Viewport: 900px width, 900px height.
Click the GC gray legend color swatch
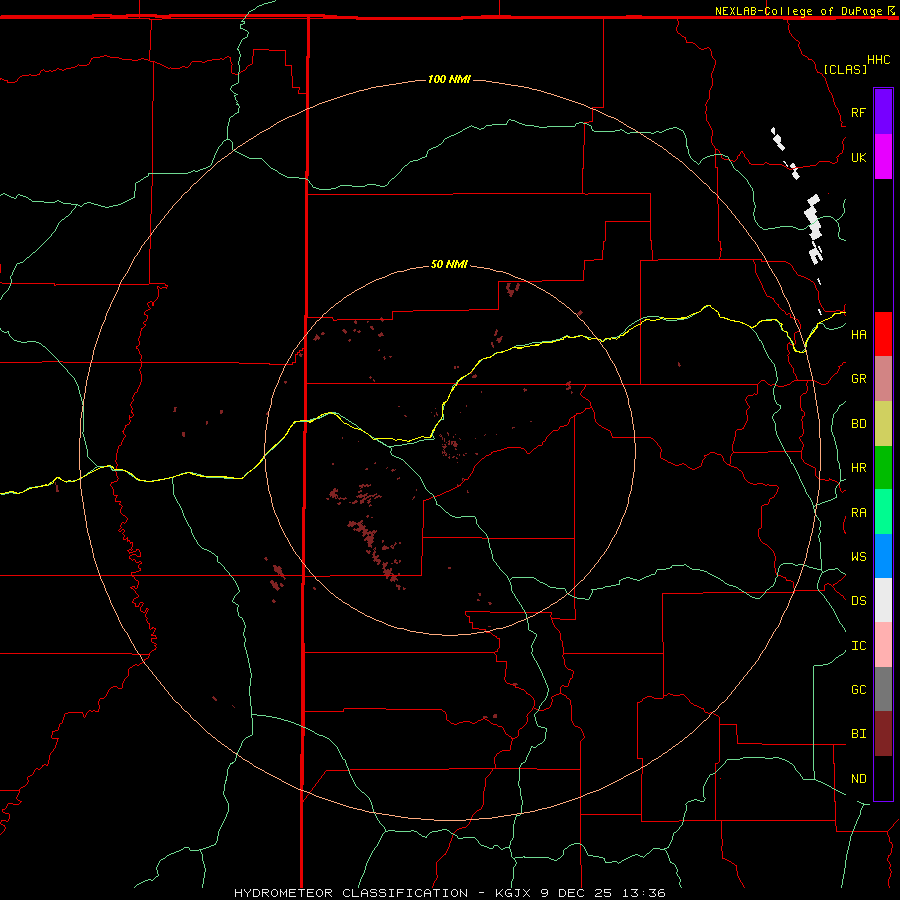[883, 689]
